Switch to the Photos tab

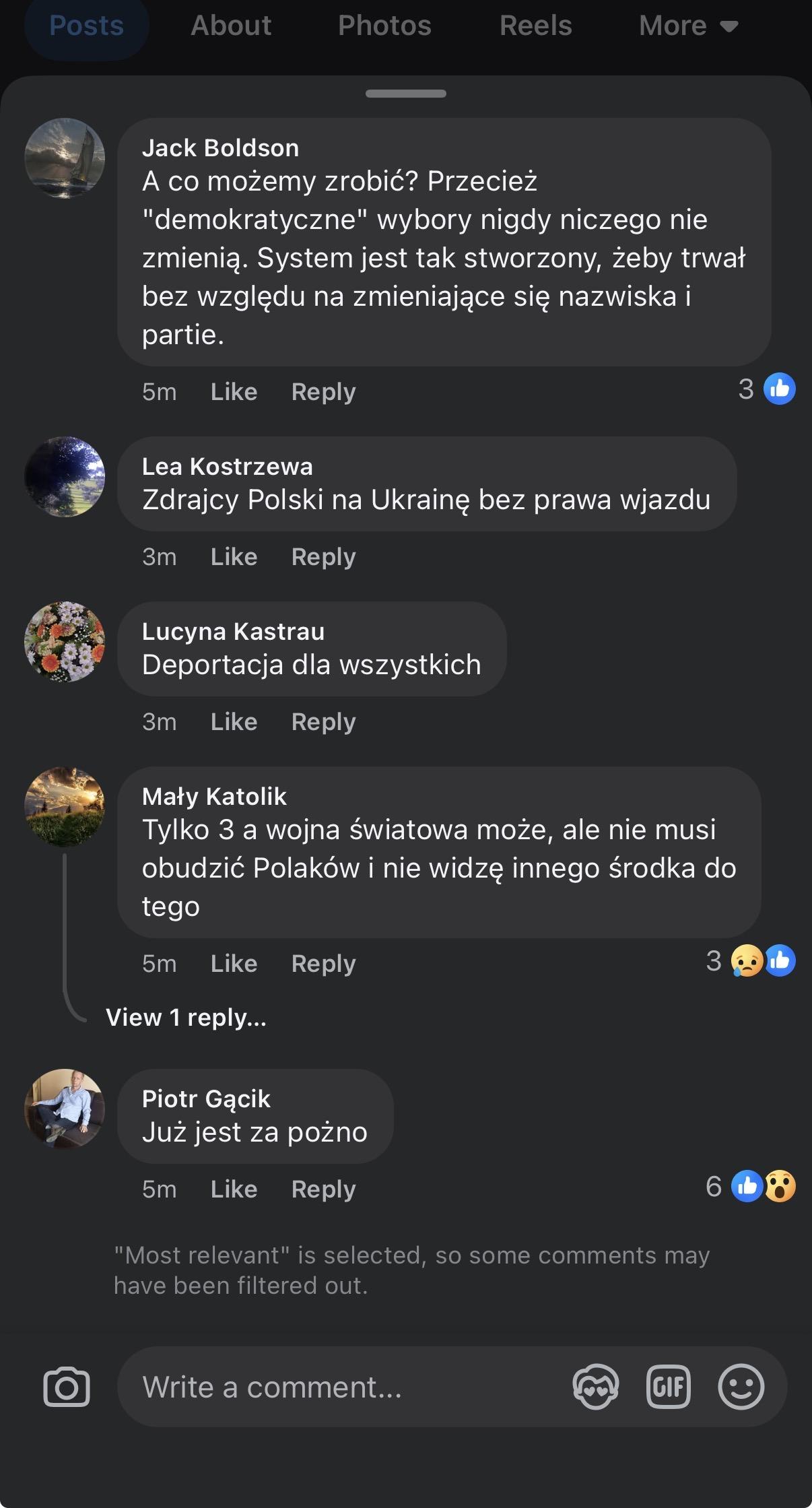point(384,26)
